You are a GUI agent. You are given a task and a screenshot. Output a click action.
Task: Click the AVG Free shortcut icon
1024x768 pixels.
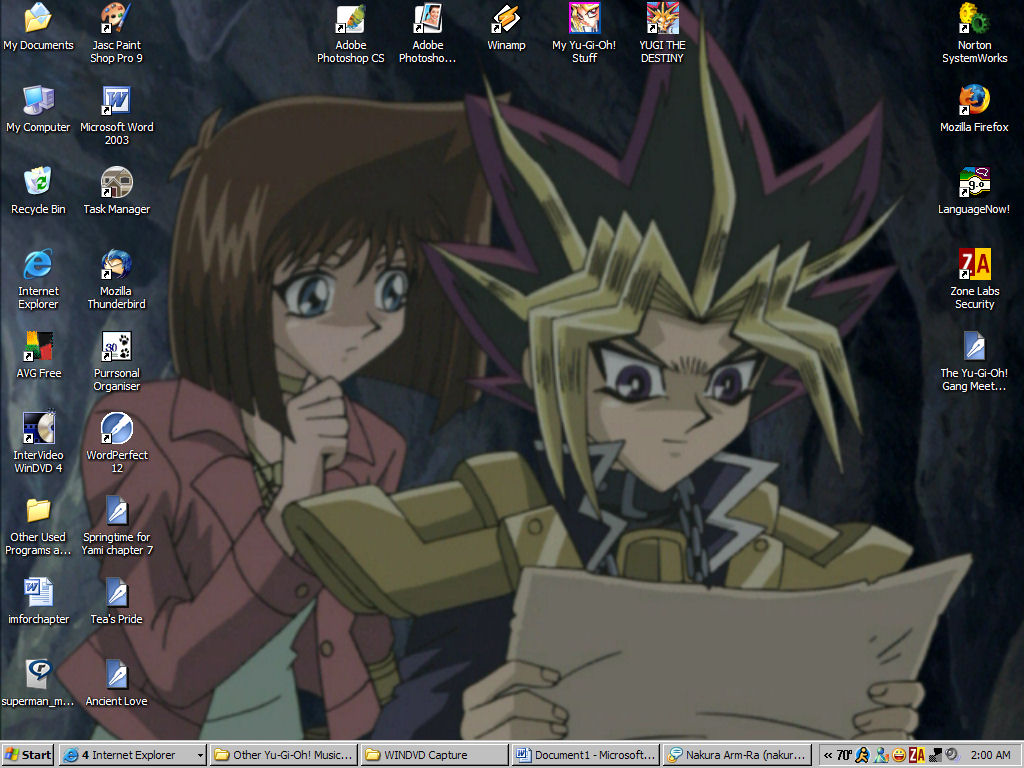pyautogui.click(x=38, y=357)
